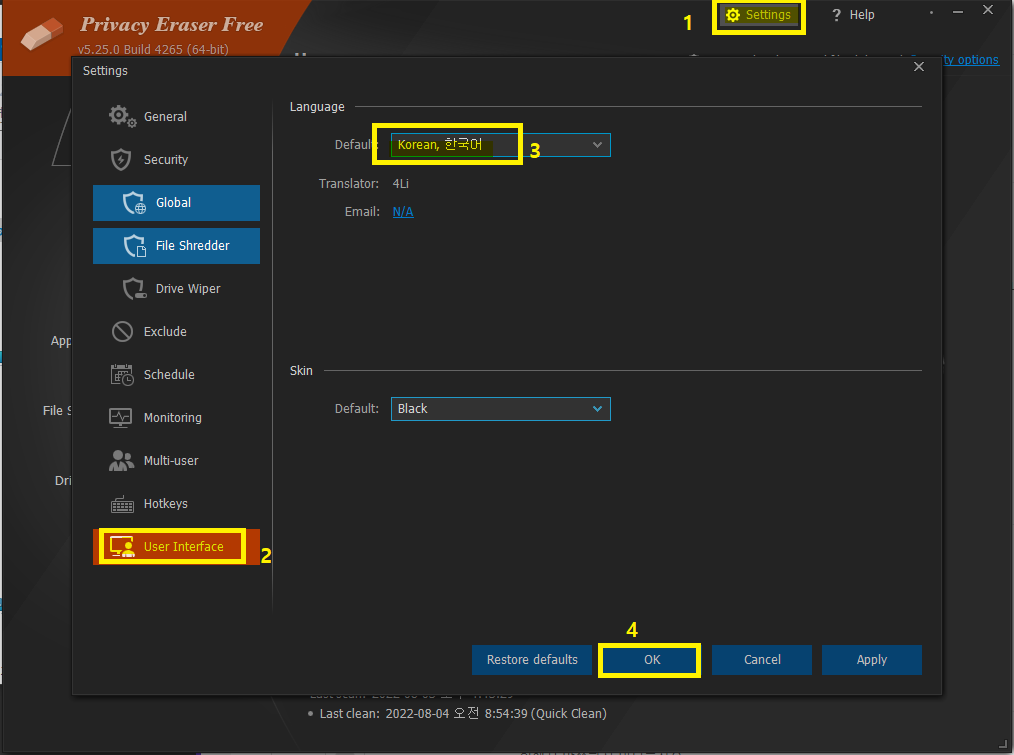1014x755 pixels.
Task: Open the Security settings page
Action: coord(177,160)
